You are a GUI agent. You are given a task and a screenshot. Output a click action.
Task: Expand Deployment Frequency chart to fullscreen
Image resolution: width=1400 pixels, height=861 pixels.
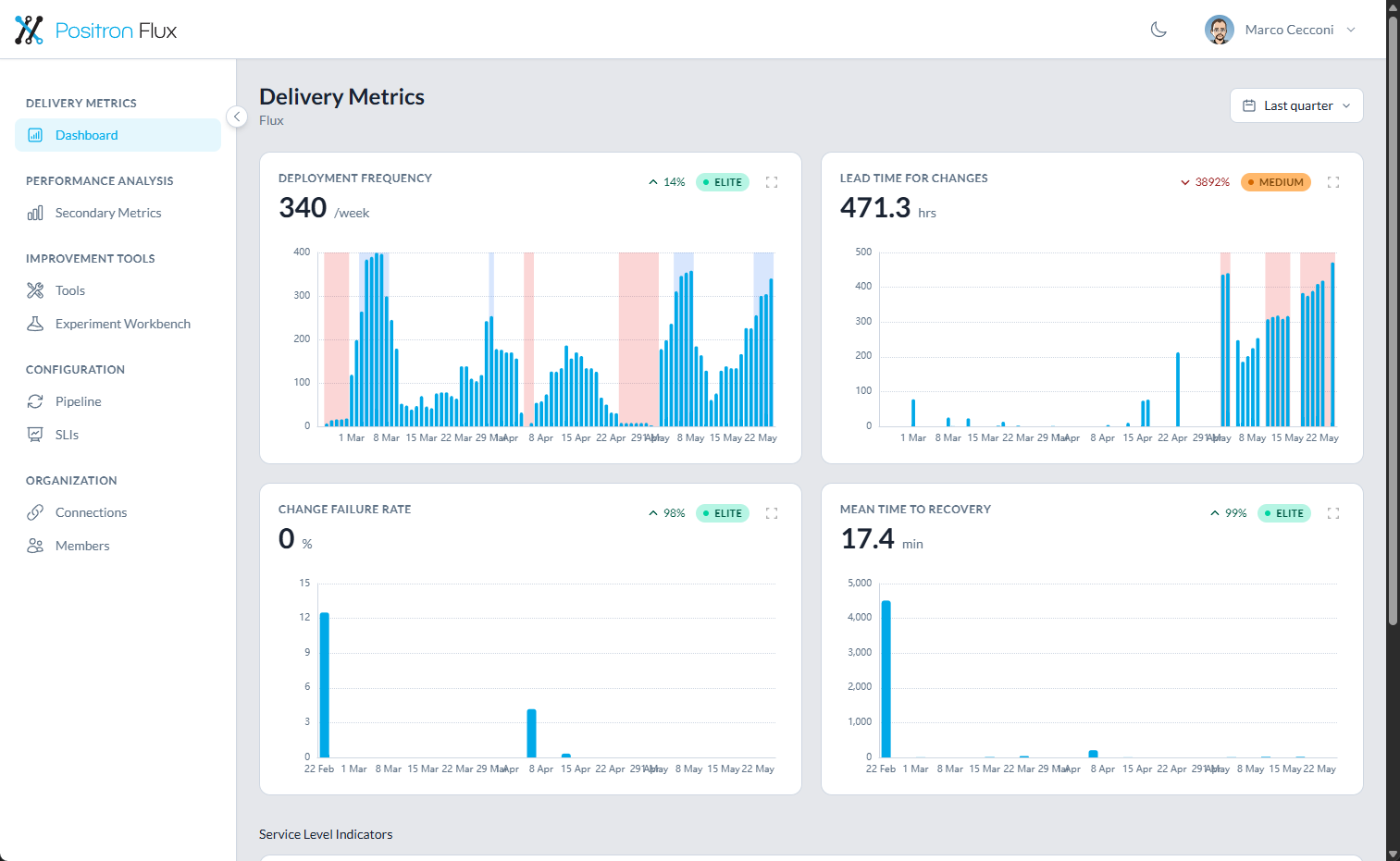click(772, 182)
